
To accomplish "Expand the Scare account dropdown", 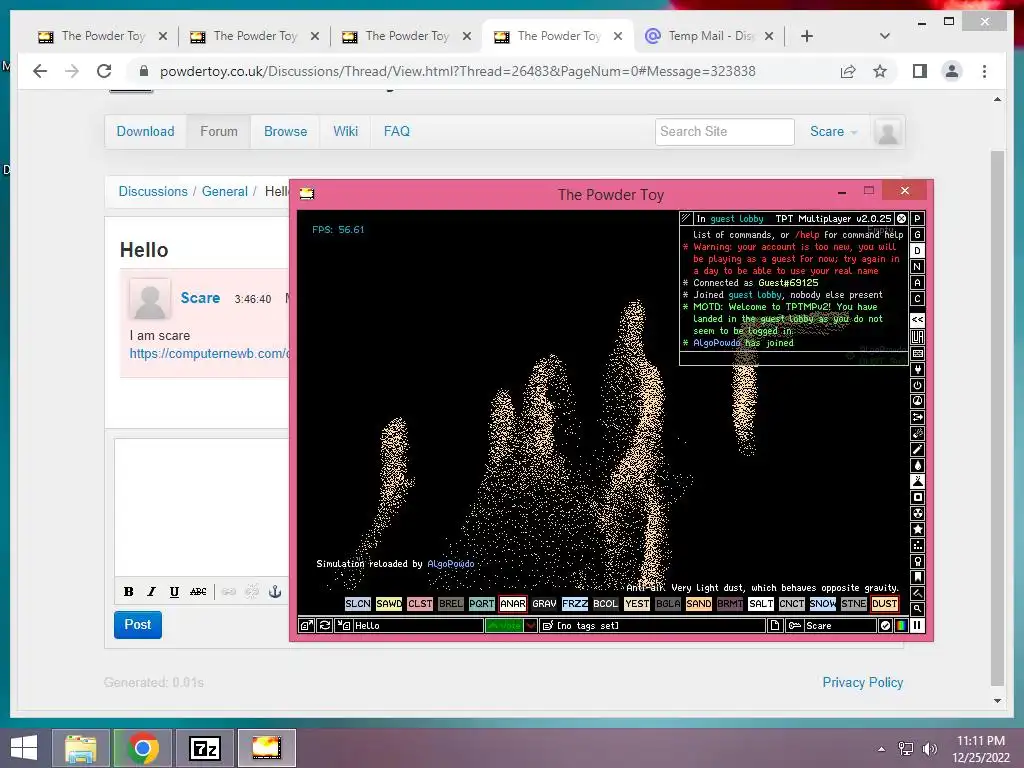I will pos(833,131).
